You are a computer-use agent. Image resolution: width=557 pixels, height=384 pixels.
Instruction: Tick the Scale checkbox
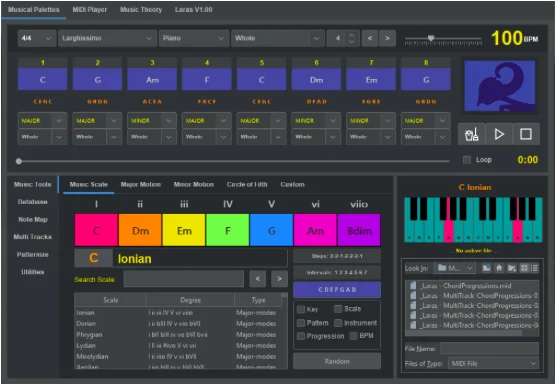[x=338, y=309]
